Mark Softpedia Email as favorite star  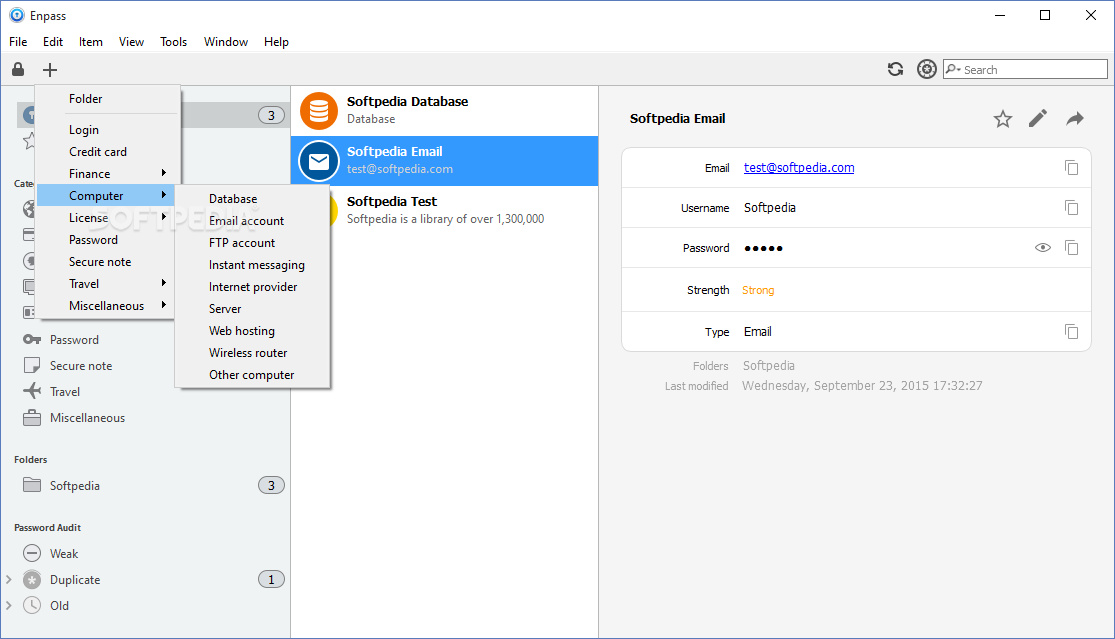click(x=1003, y=119)
